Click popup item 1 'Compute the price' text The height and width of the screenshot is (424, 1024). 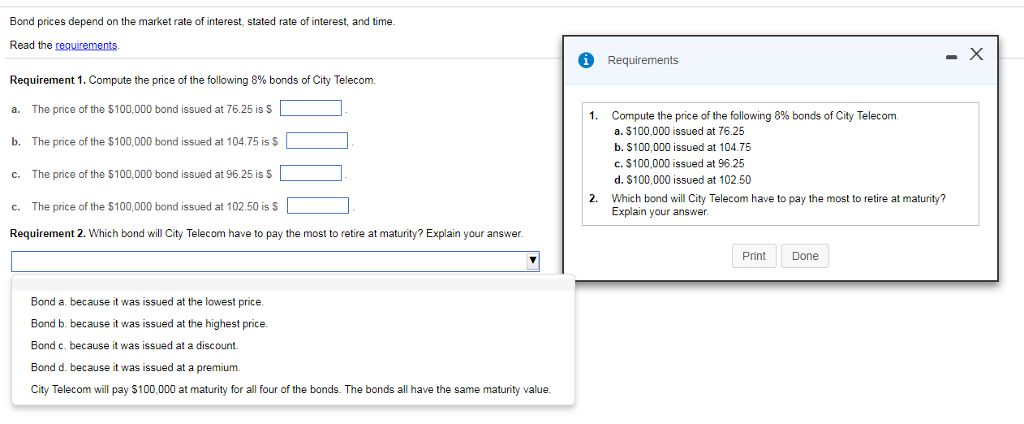click(x=755, y=116)
